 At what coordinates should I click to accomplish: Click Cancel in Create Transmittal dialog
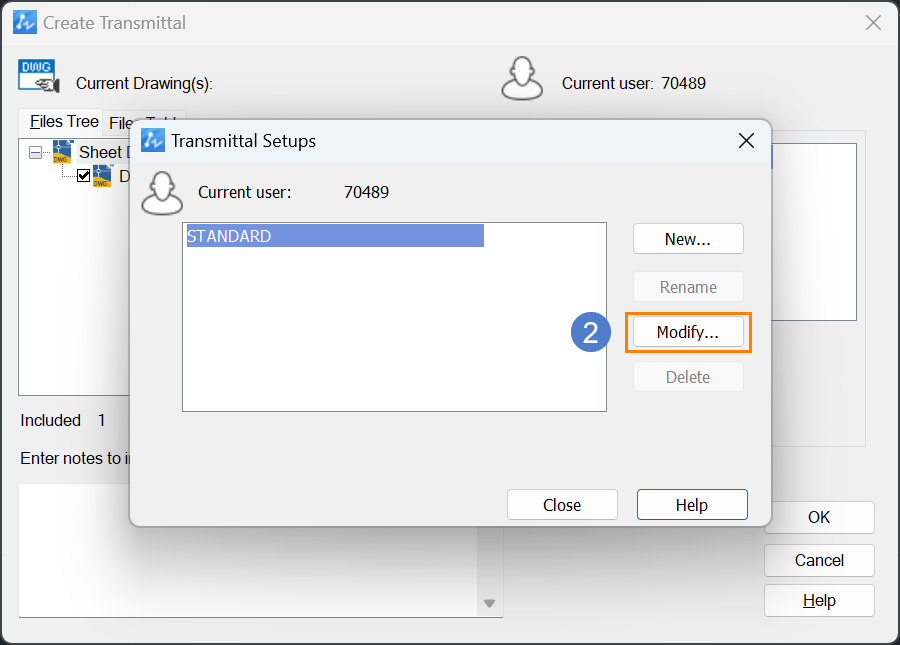[x=819, y=561]
